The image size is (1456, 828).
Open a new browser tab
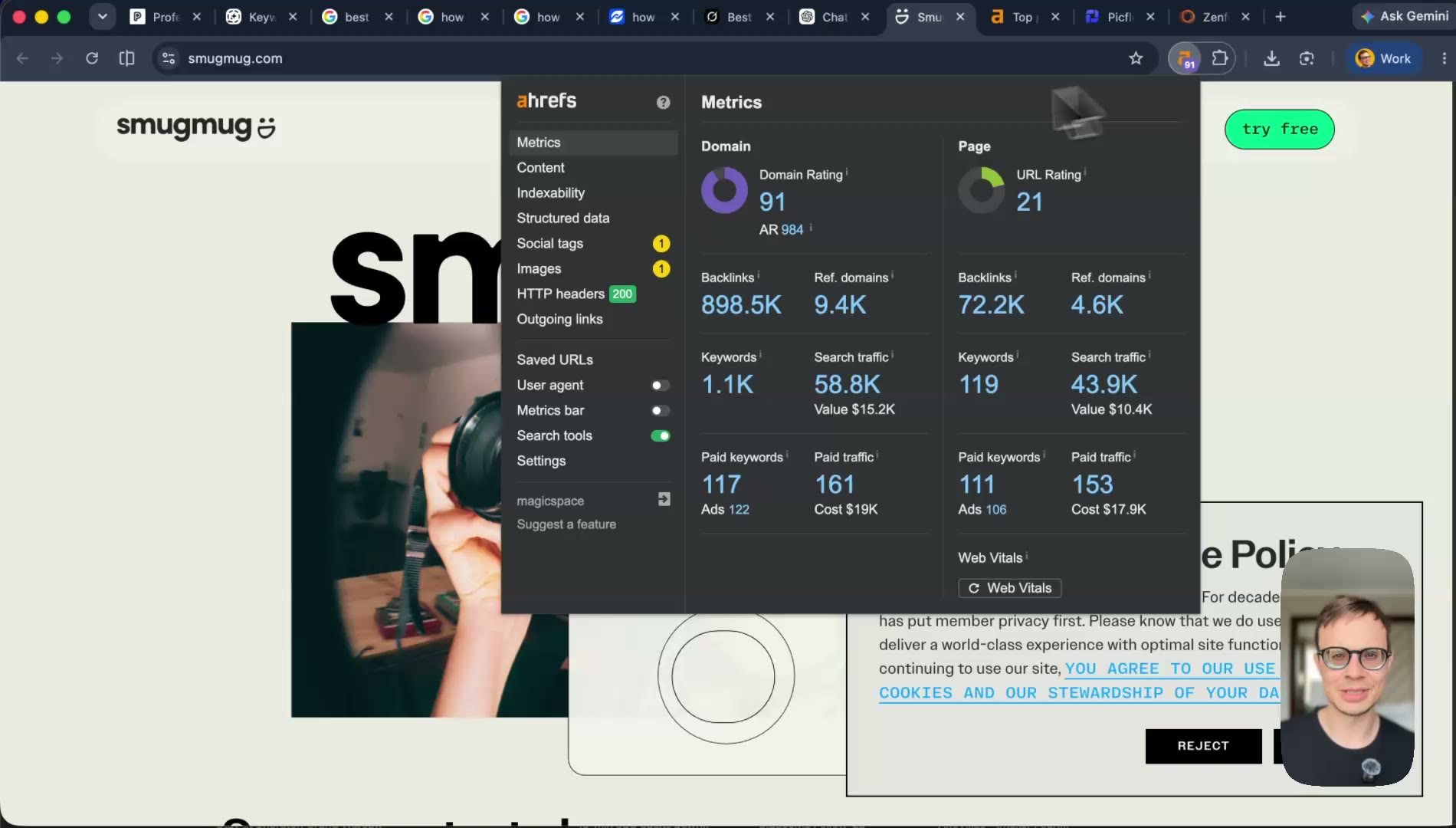point(1280,17)
